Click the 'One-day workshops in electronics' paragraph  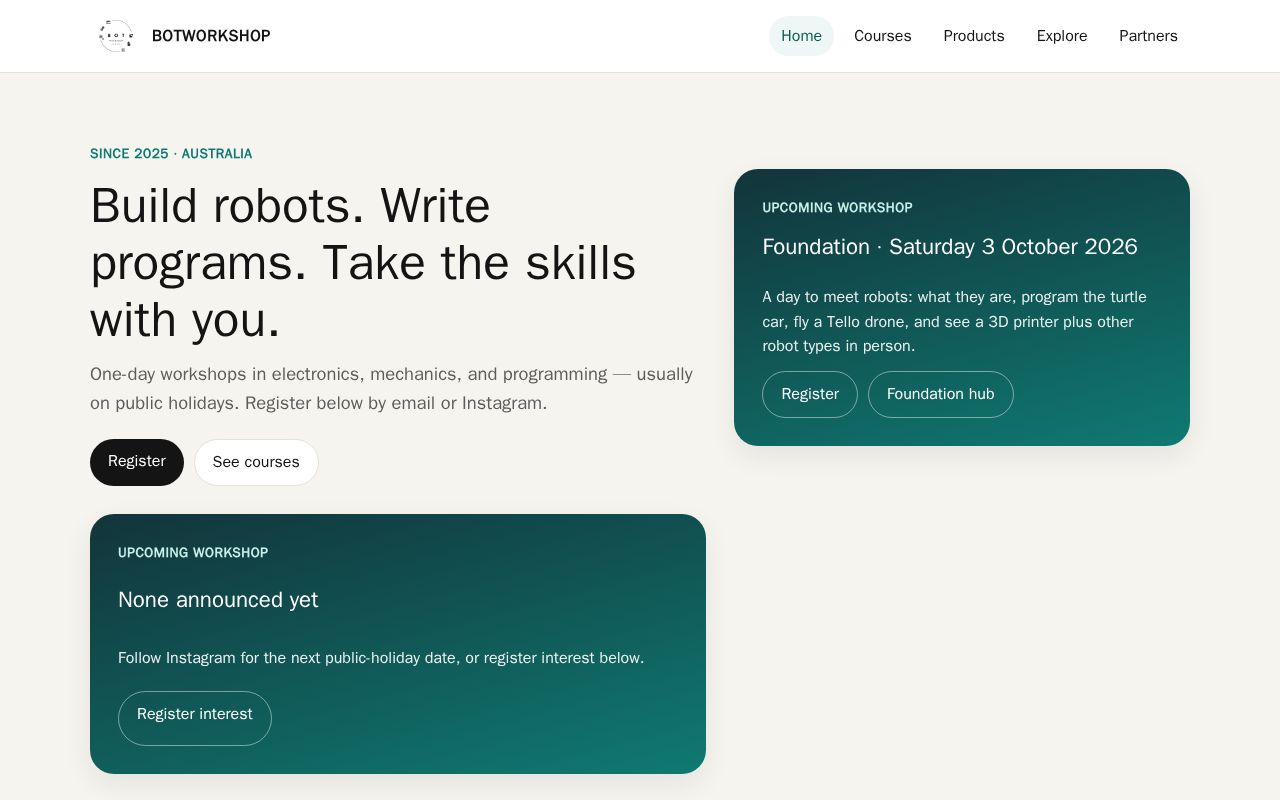click(392, 388)
